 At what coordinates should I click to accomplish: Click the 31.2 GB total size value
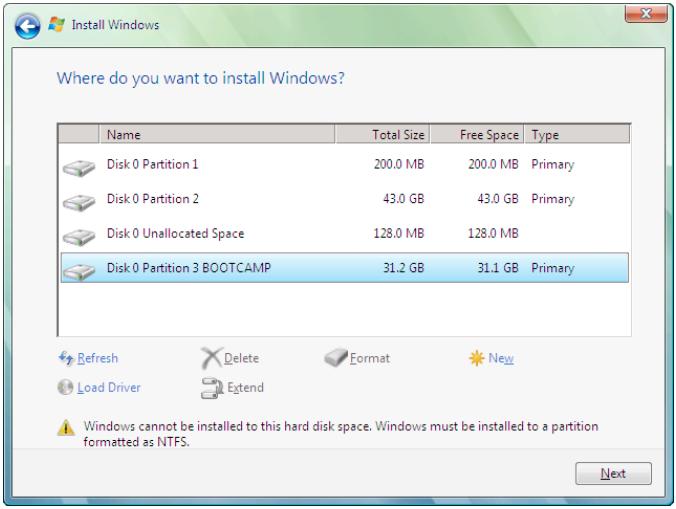coord(404,268)
